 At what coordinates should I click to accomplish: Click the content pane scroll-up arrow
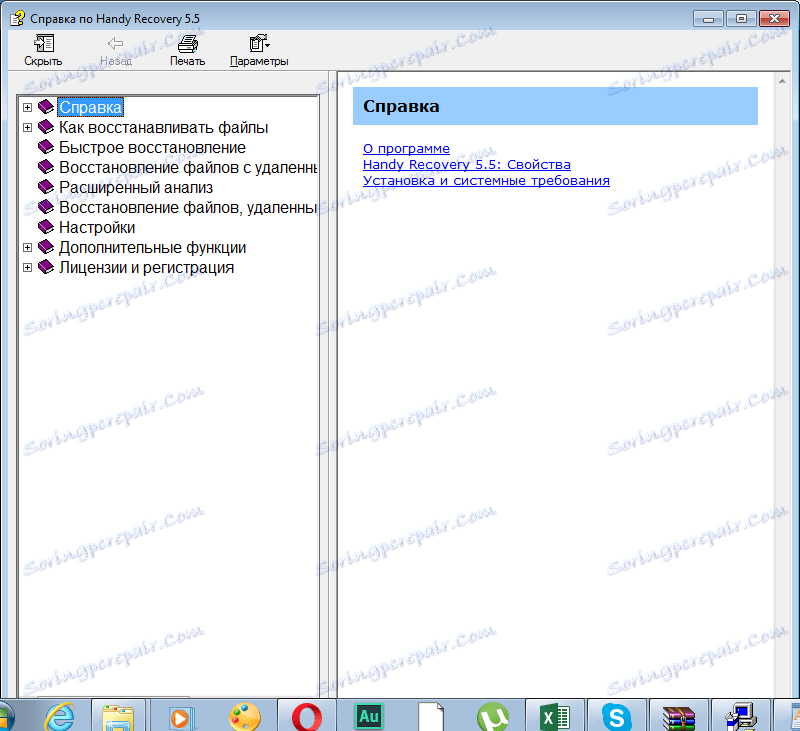[x=782, y=81]
